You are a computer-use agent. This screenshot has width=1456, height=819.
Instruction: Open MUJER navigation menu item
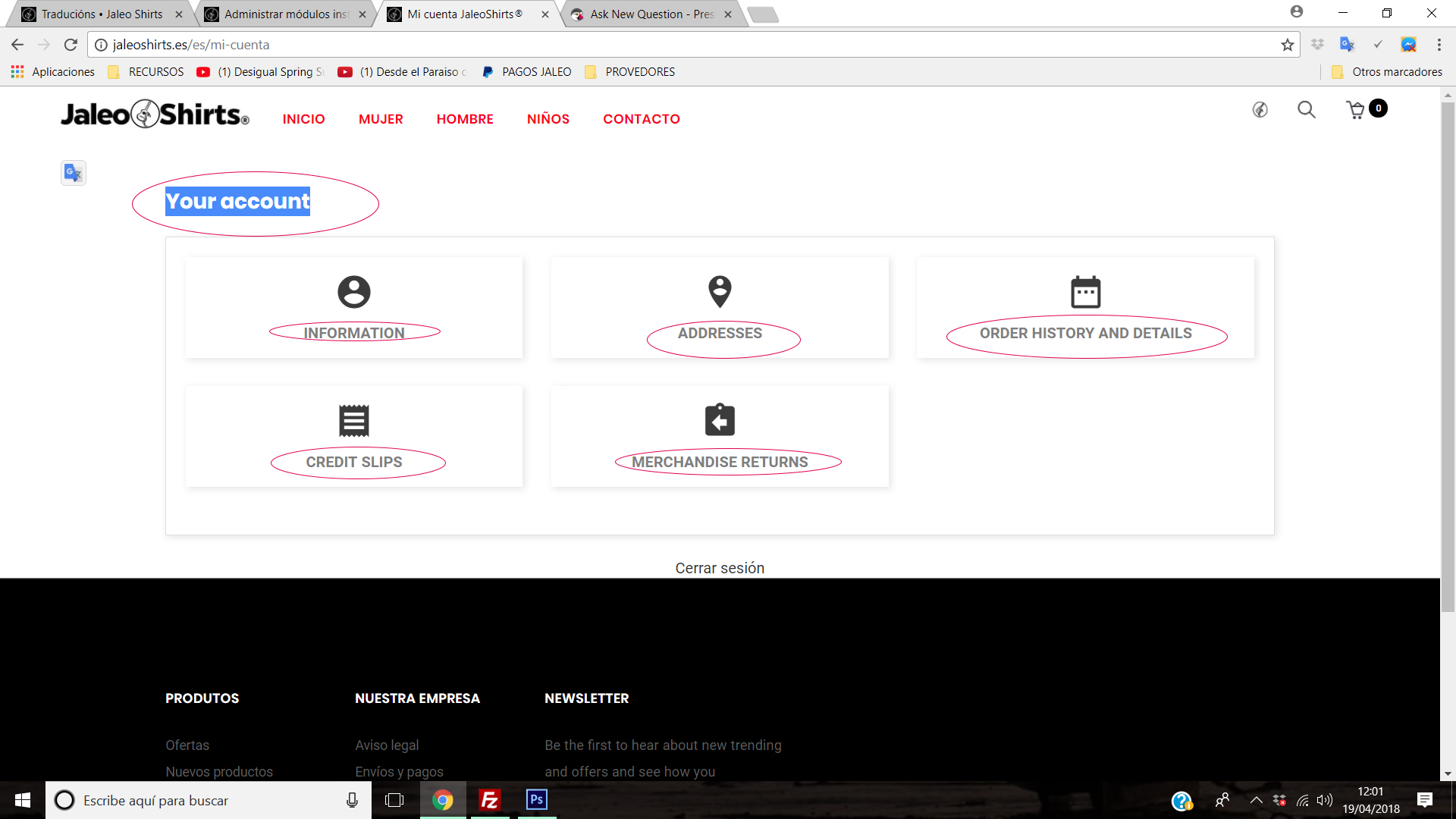pos(381,119)
